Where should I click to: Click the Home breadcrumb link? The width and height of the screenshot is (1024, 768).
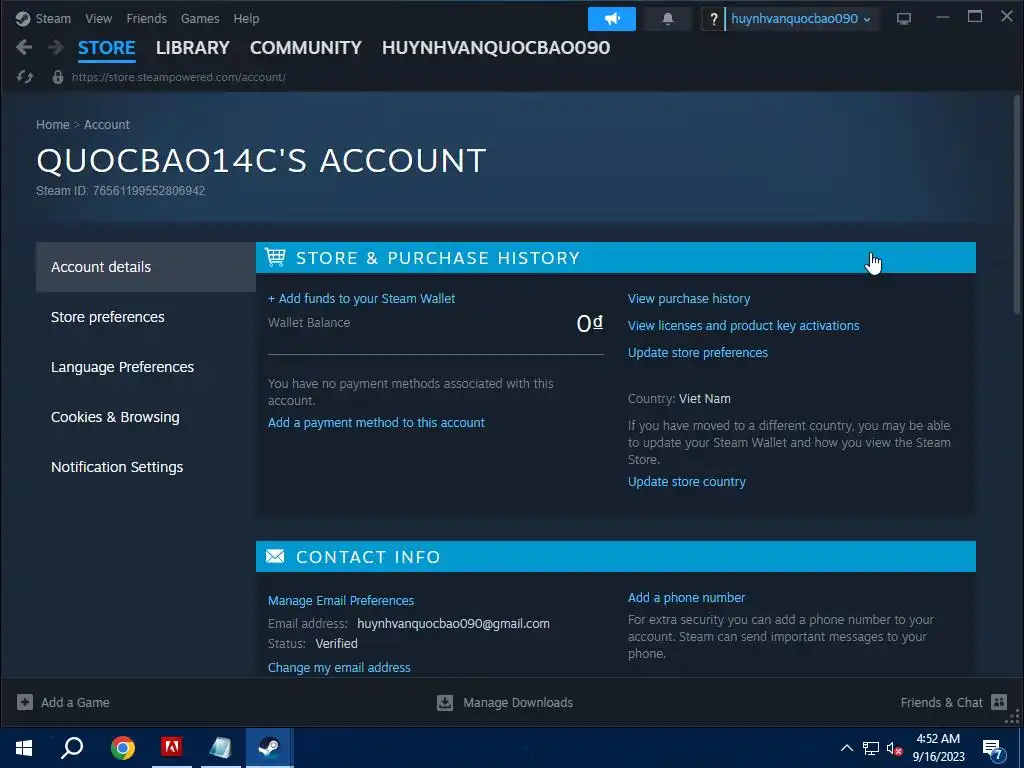click(52, 125)
